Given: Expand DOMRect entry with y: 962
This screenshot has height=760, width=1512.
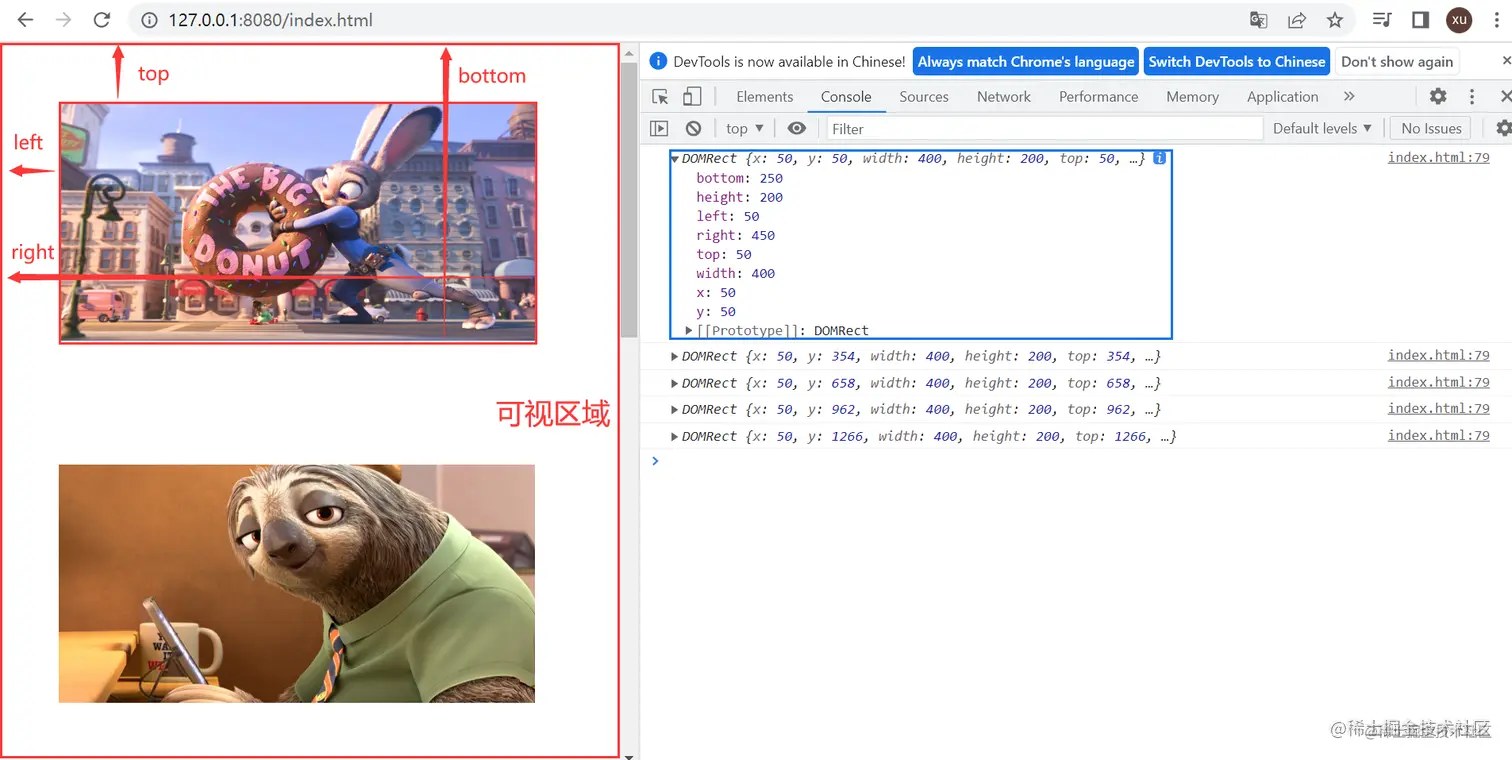Looking at the screenshot, I should coord(675,409).
